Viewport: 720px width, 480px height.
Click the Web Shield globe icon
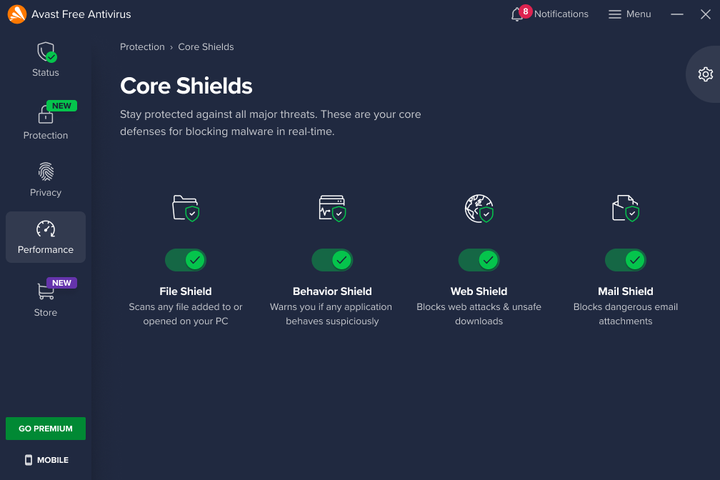point(479,208)
